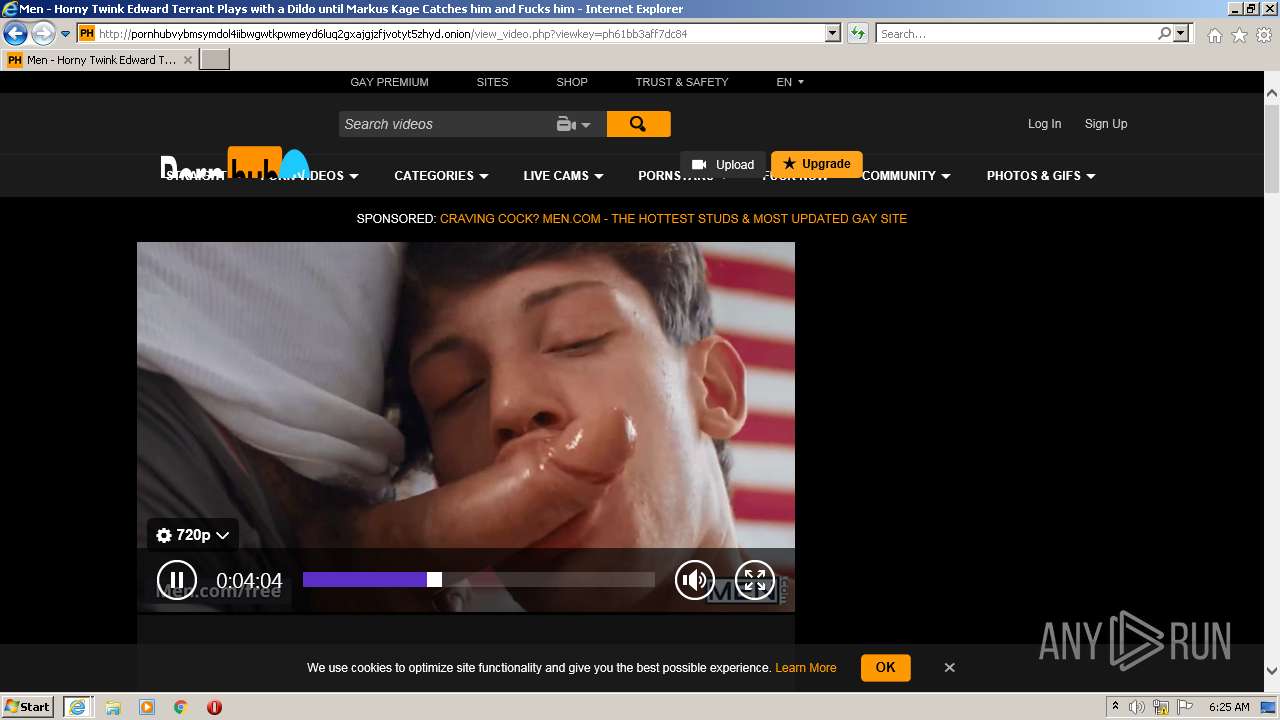1280x720 pixels.
Task: Expand the COMMUNITY menu
Action: point(906,175)
